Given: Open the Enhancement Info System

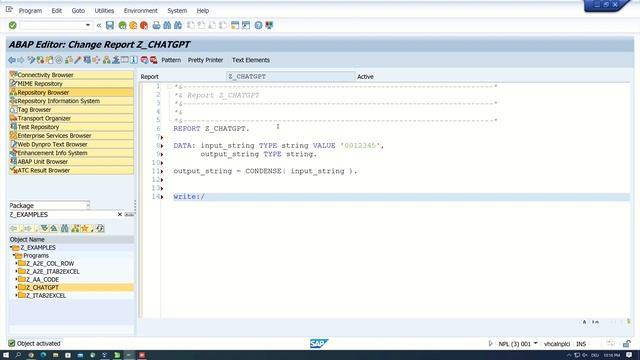Looking at the screenshot, I should [x=71, y=153].
